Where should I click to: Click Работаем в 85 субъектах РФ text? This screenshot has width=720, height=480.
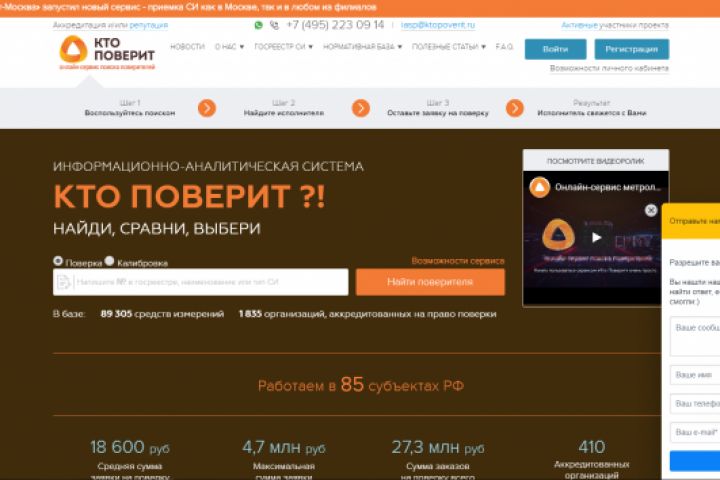(x=360, y=385)
